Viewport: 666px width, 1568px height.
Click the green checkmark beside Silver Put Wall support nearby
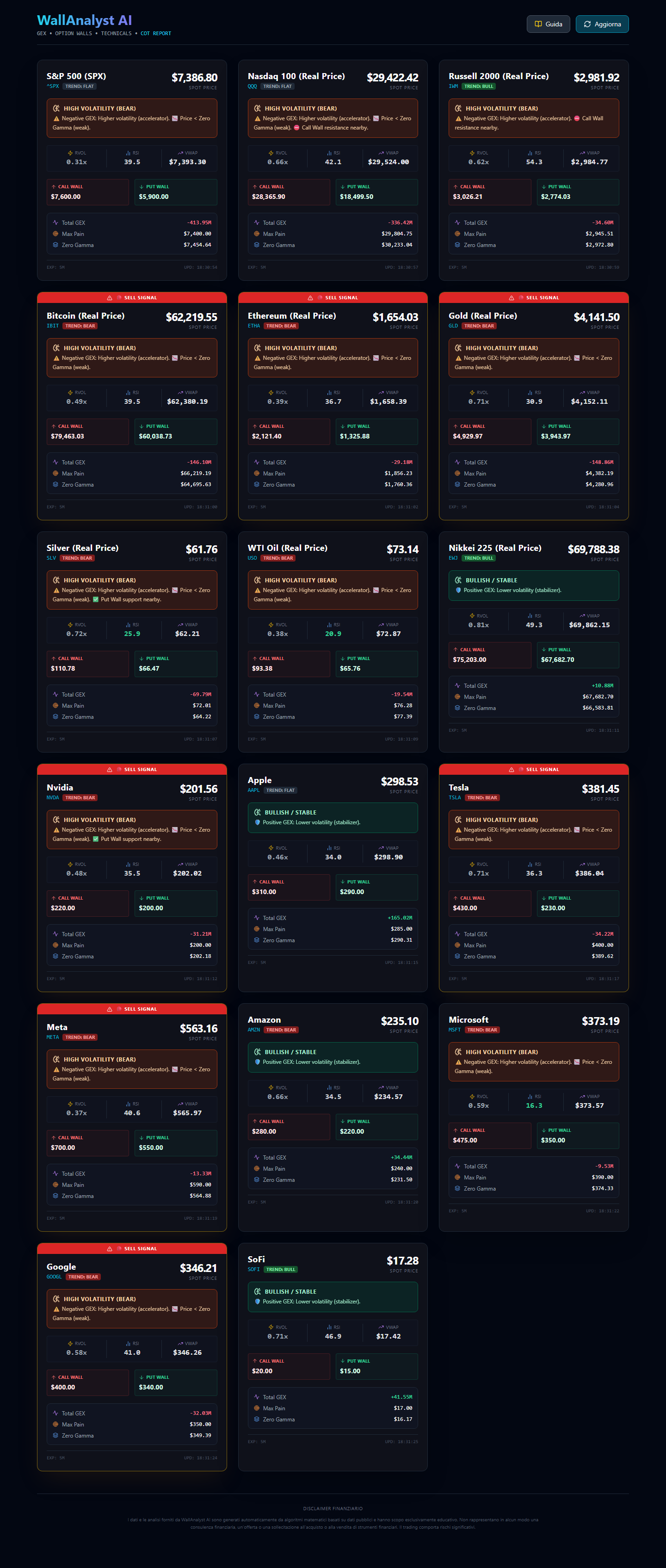pos(96,599)
